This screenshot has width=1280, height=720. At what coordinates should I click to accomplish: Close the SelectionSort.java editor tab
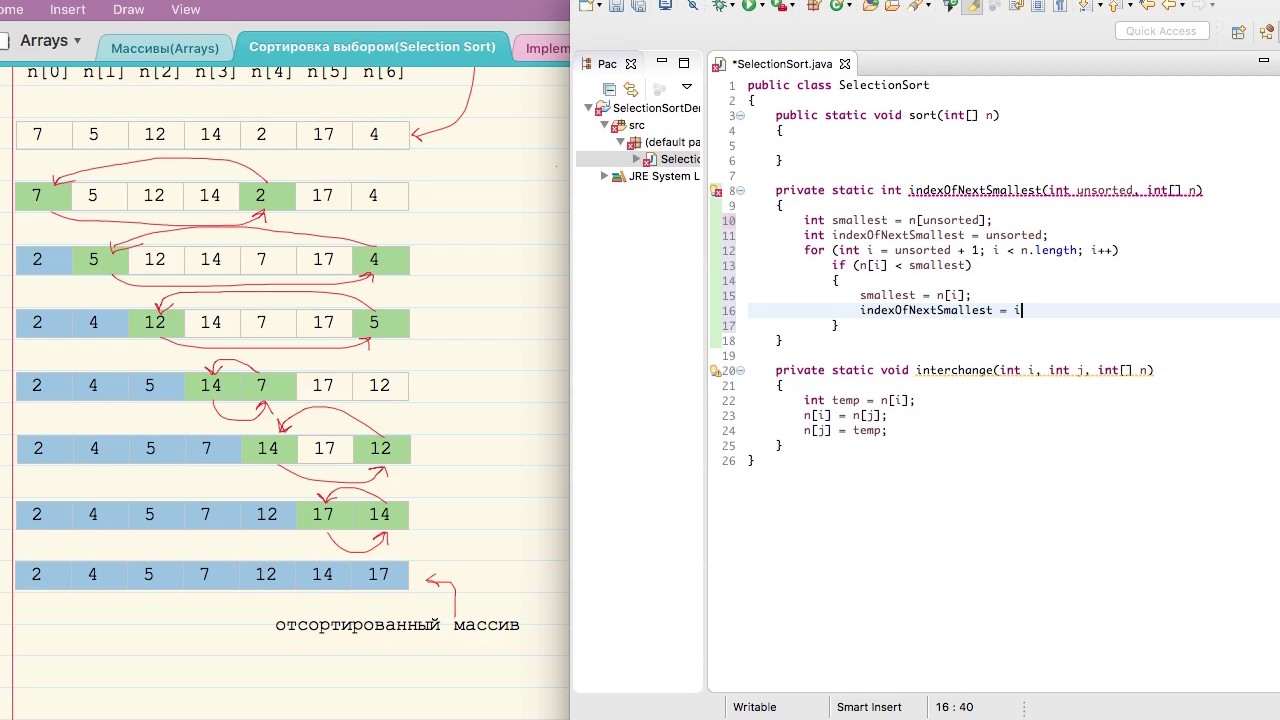pyautogui.click(x=845, y=64)
